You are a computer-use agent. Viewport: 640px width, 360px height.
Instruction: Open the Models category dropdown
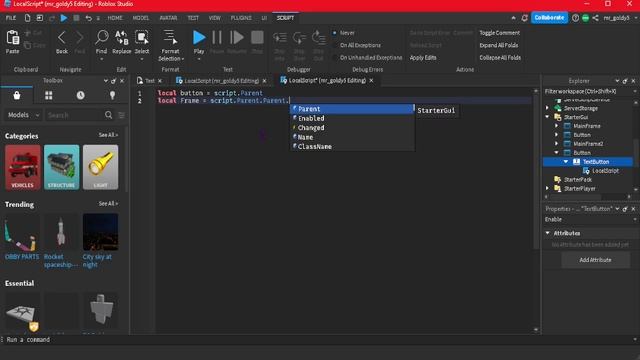pos(23,115)
